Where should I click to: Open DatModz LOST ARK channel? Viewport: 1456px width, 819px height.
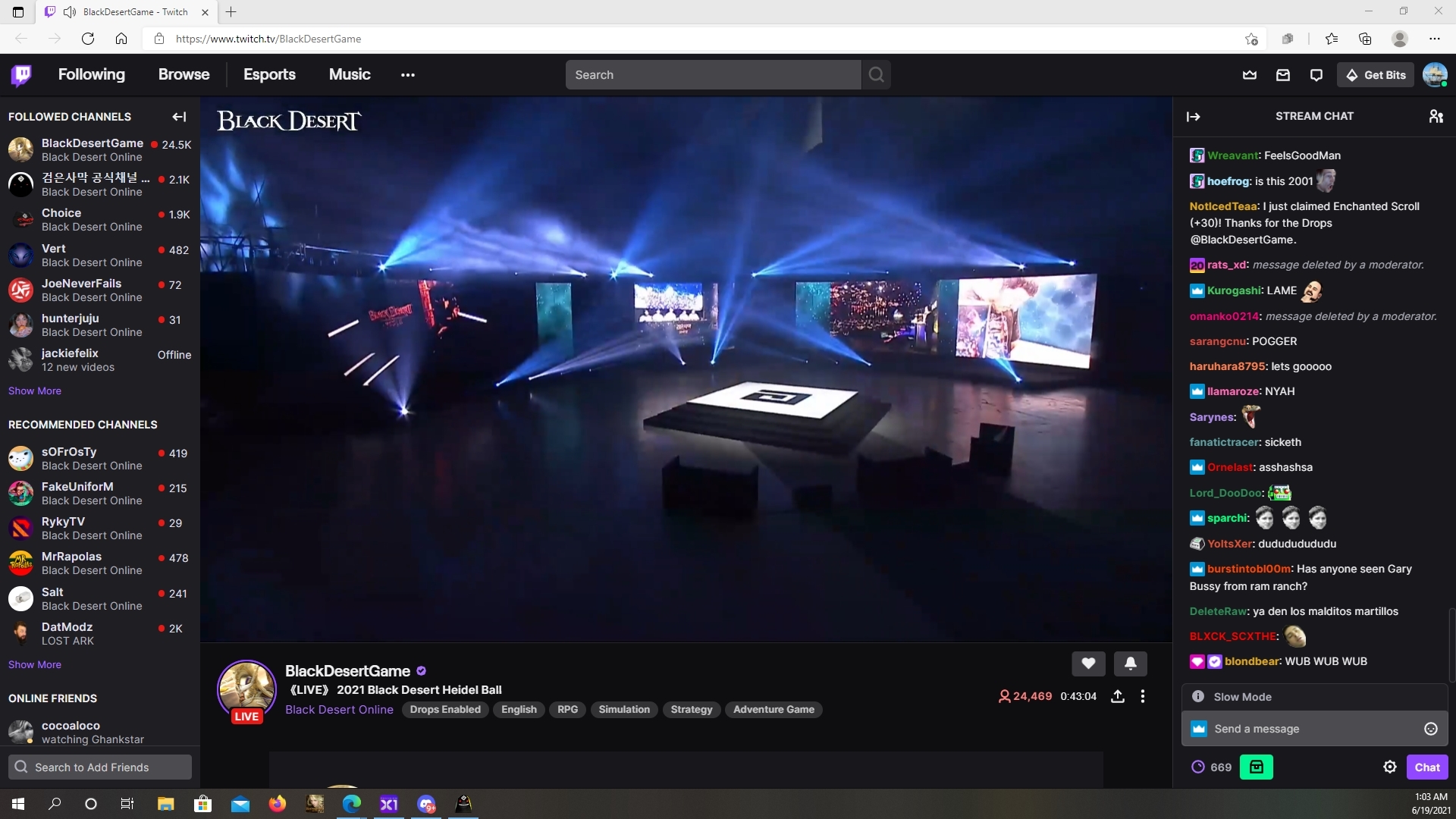pyautogui.click(x=100, y=634)
